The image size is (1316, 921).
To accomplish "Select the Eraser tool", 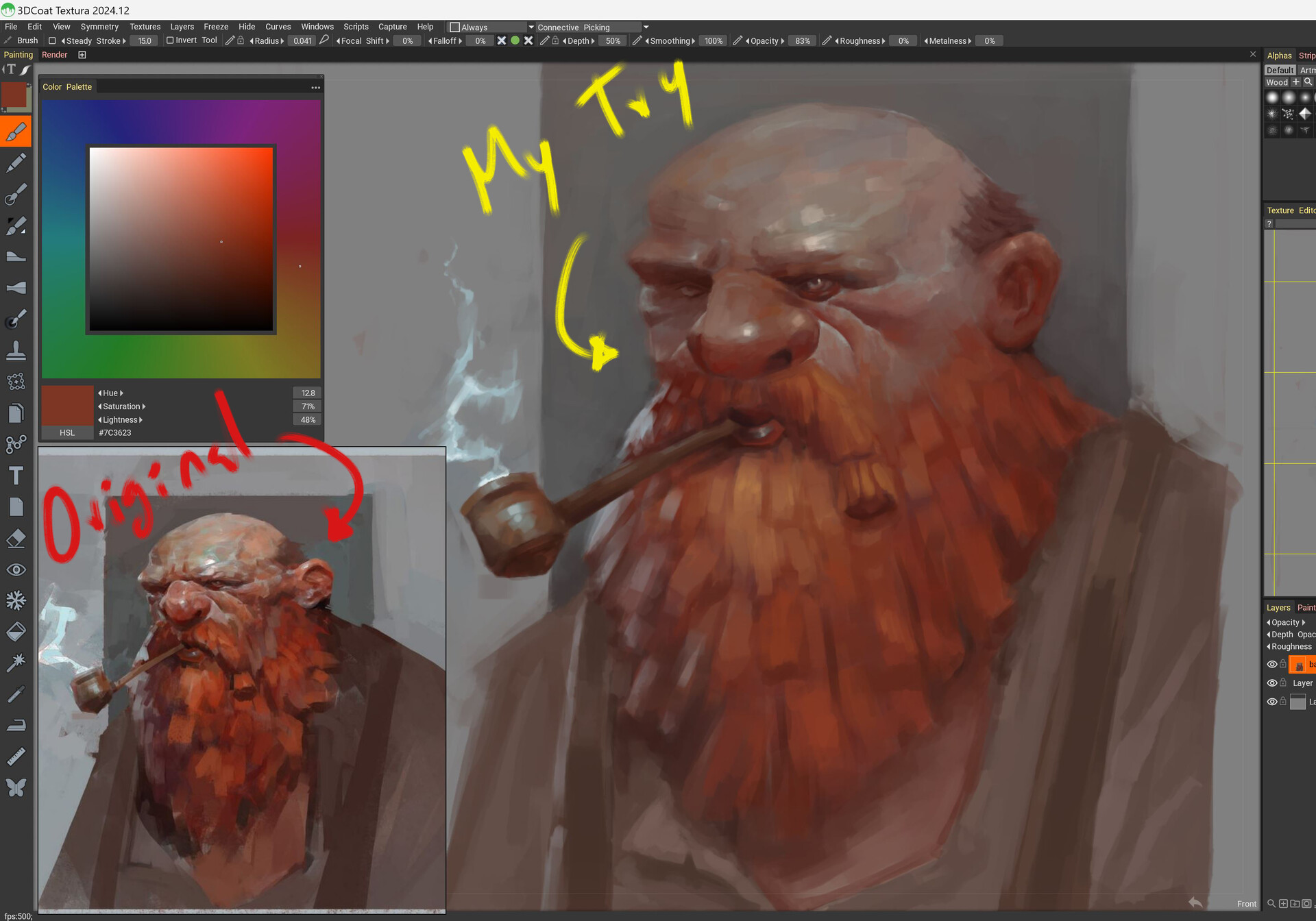I will 16,539.
